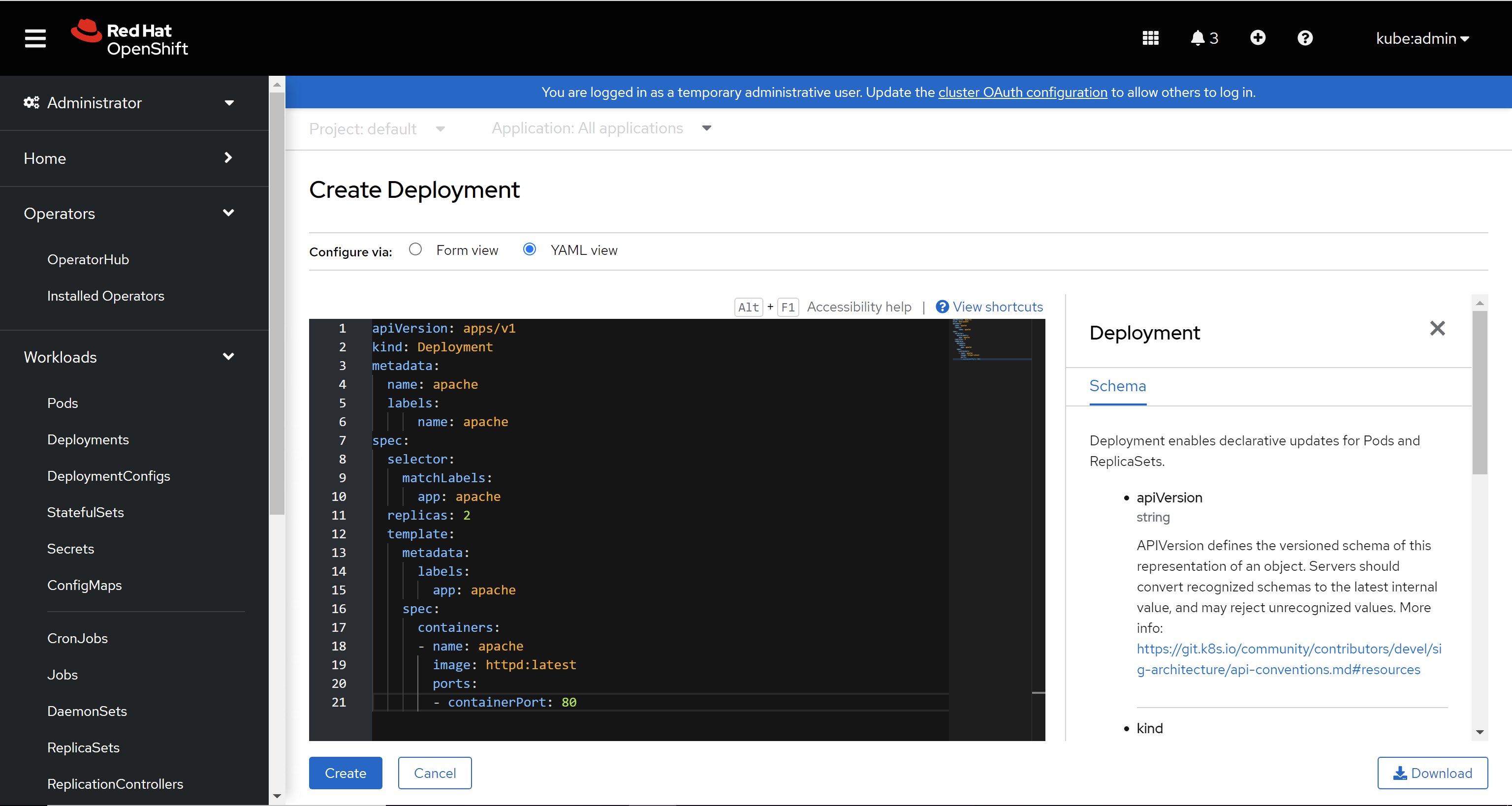
Task: Expand the Home navigation section
Action: coord(129,158)
